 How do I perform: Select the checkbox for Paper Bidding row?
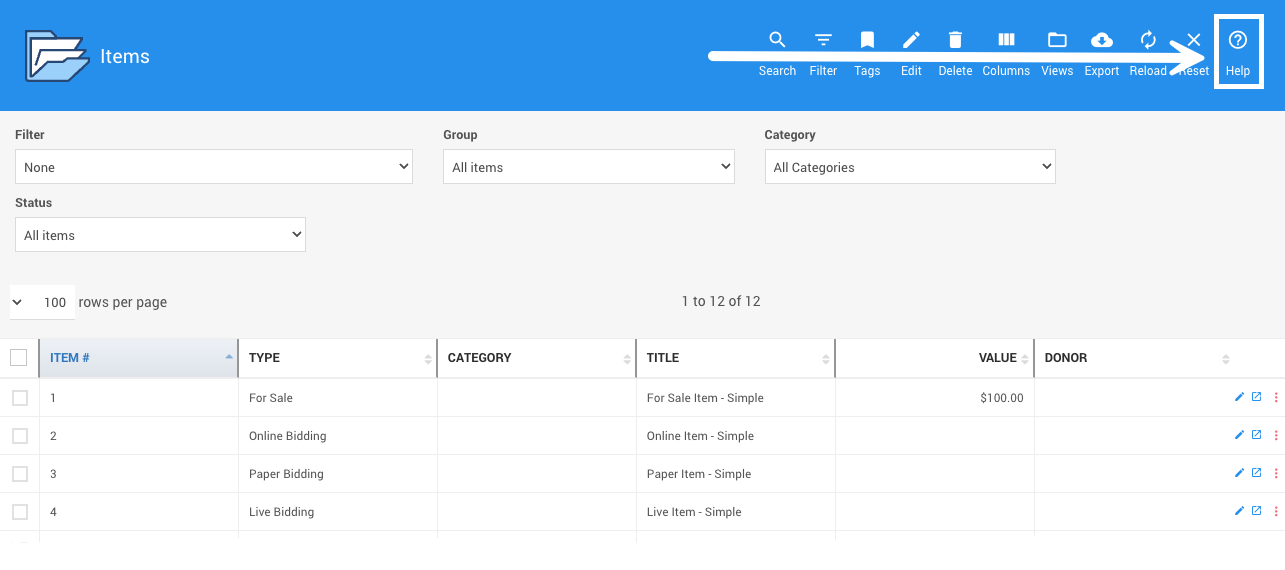pyautogui.click(x=20, y=474)
